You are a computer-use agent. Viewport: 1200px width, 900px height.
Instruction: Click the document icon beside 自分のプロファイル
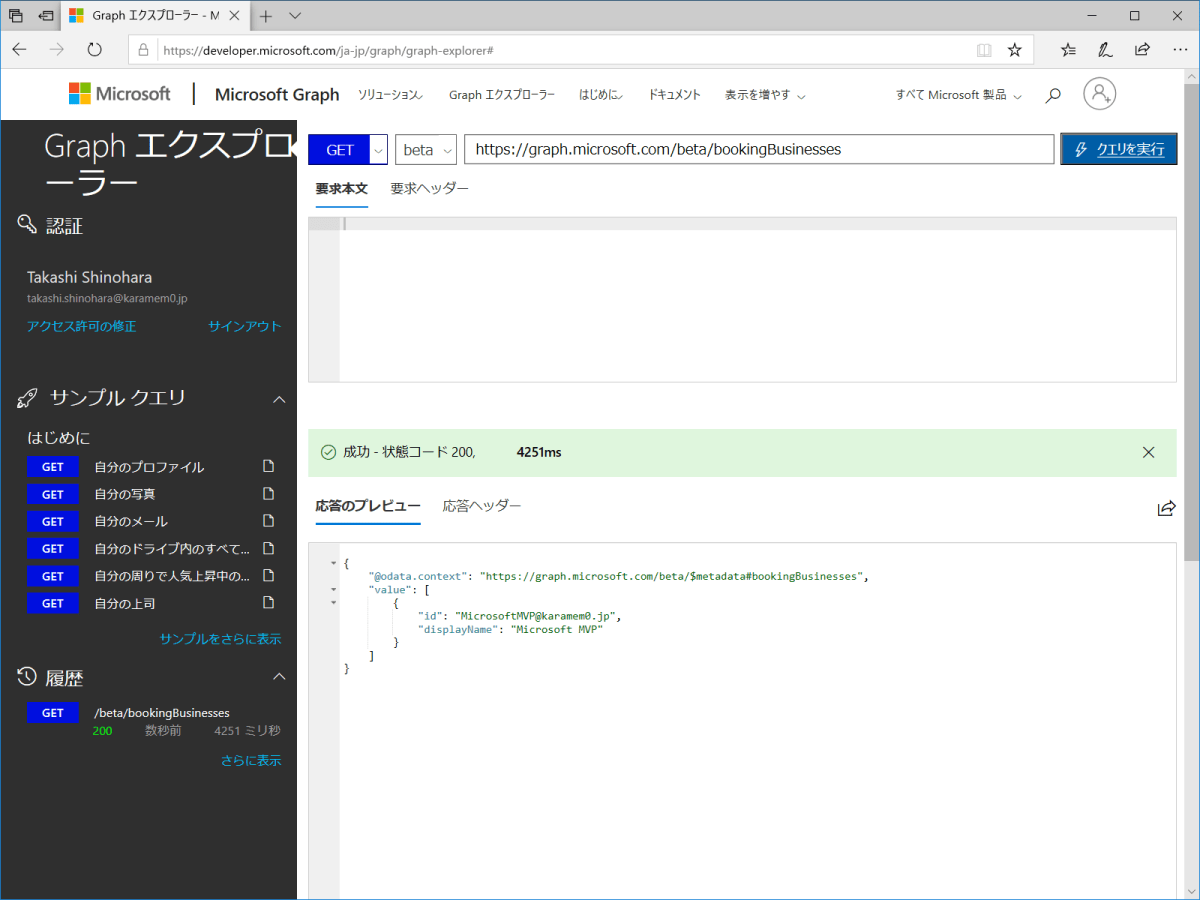pyautogui.click(x=268, y=467)
